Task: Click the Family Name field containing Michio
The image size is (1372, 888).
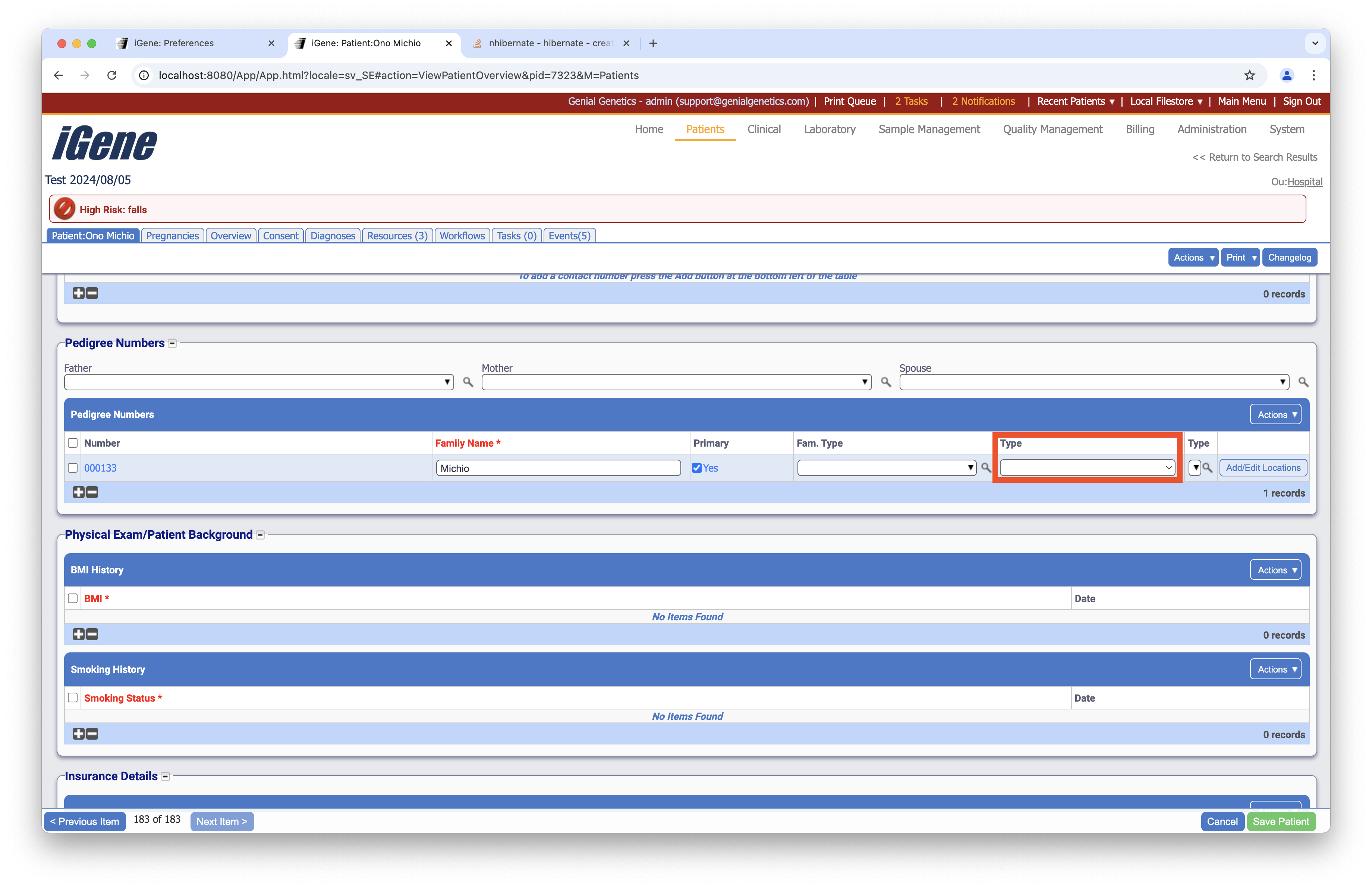Action: click(x=557, y=468)
